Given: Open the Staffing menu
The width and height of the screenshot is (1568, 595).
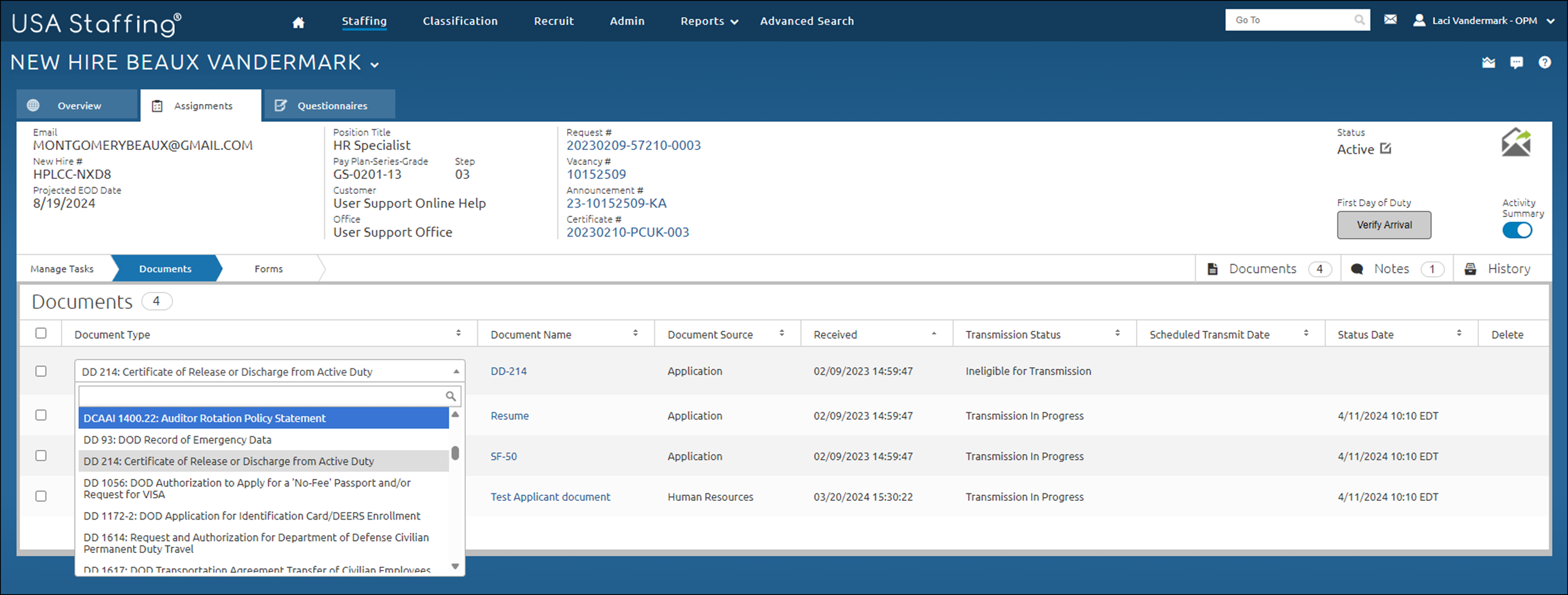Looking at the screenshot, I should click(x=364, y=21).
